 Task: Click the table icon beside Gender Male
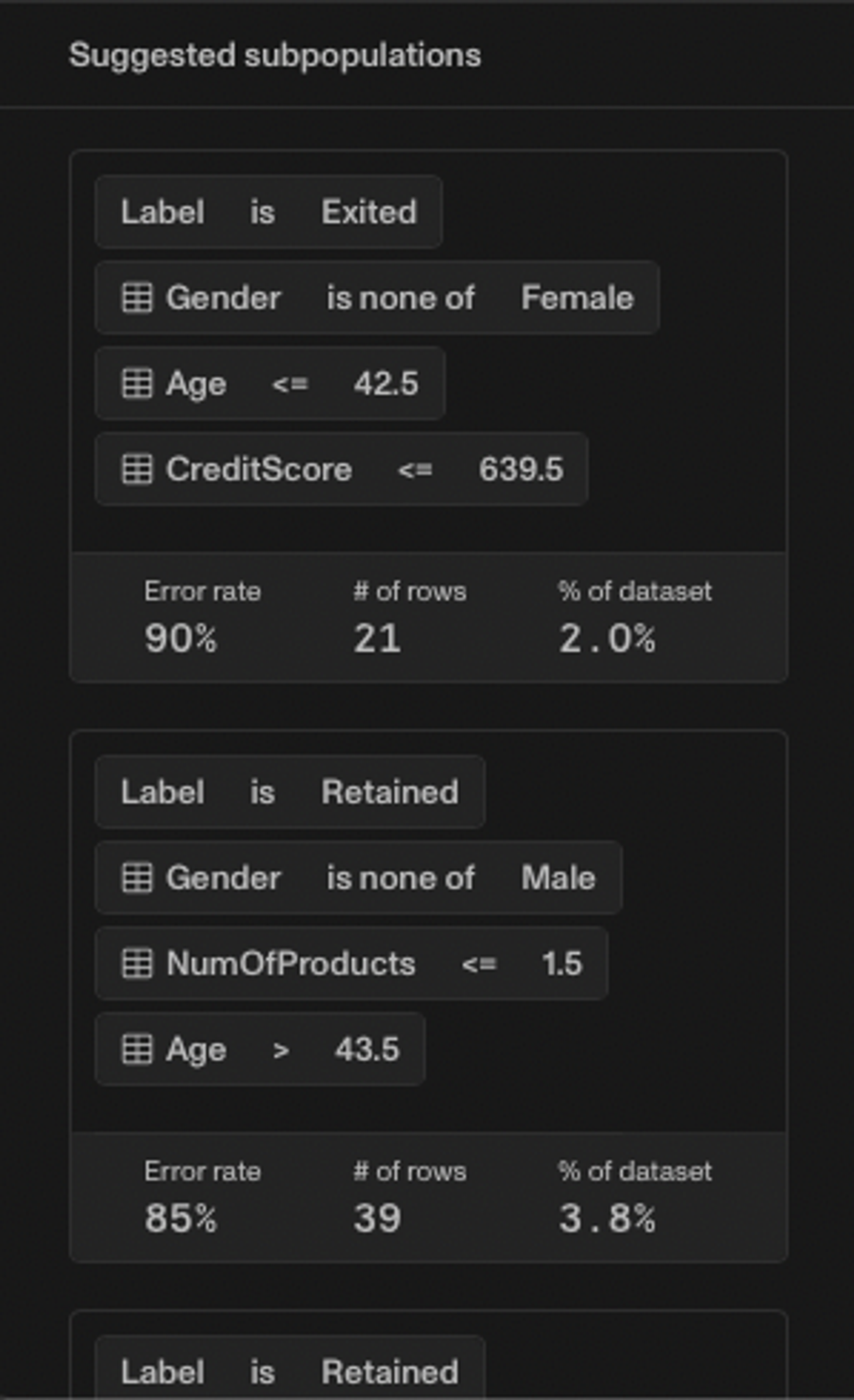[x=137, y=878]
